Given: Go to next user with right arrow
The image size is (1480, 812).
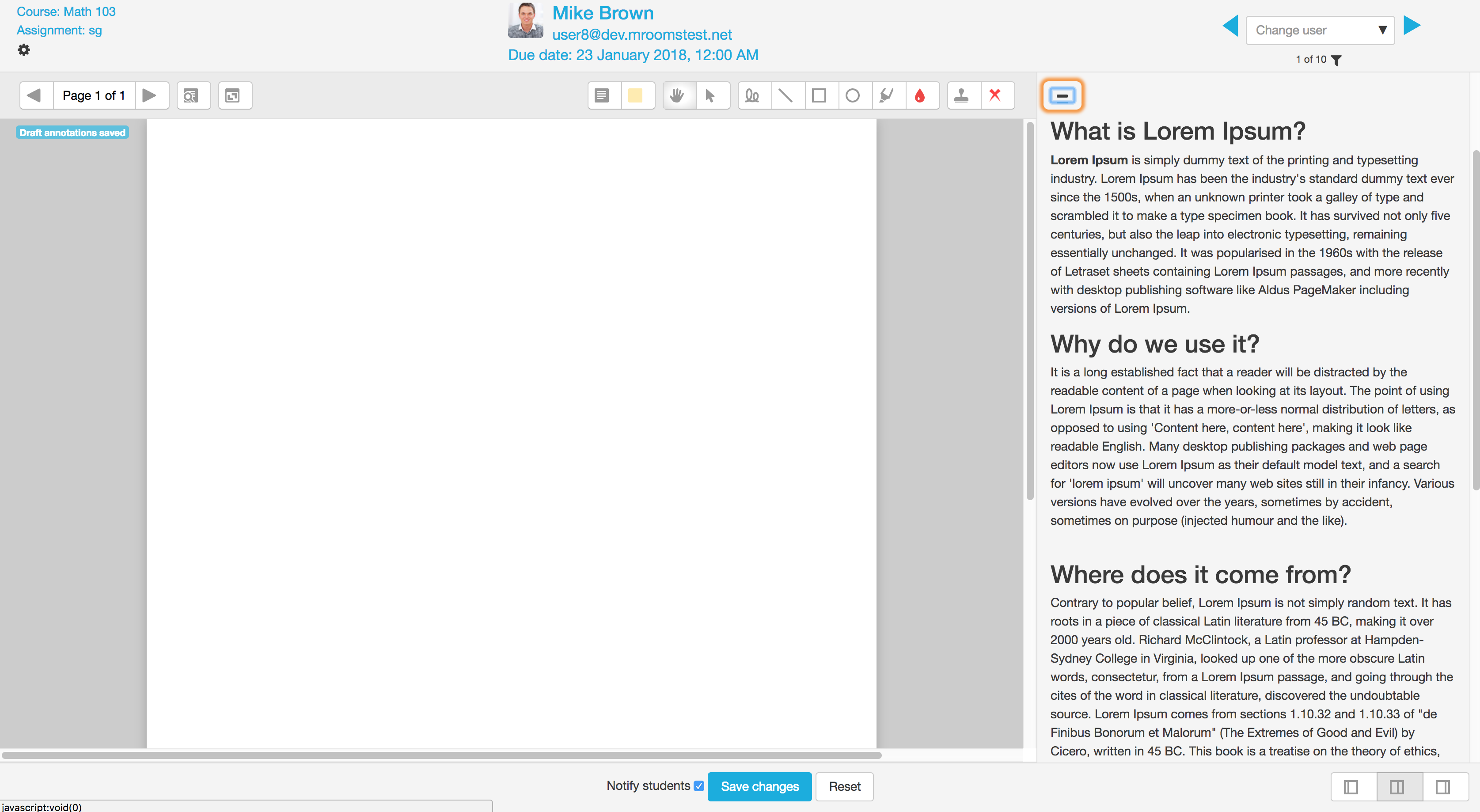Looking at the screenshot, I should click(1413, 26).
